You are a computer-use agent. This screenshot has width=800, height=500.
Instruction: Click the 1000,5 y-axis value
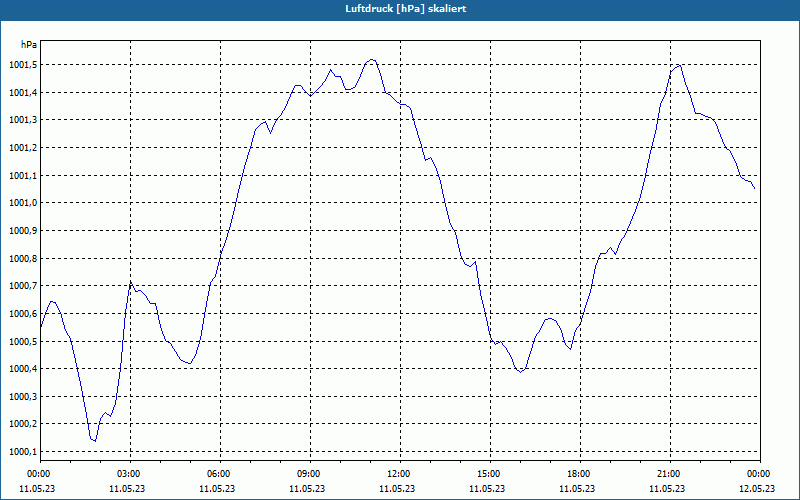pyautogui.click(x=23, y=341)
